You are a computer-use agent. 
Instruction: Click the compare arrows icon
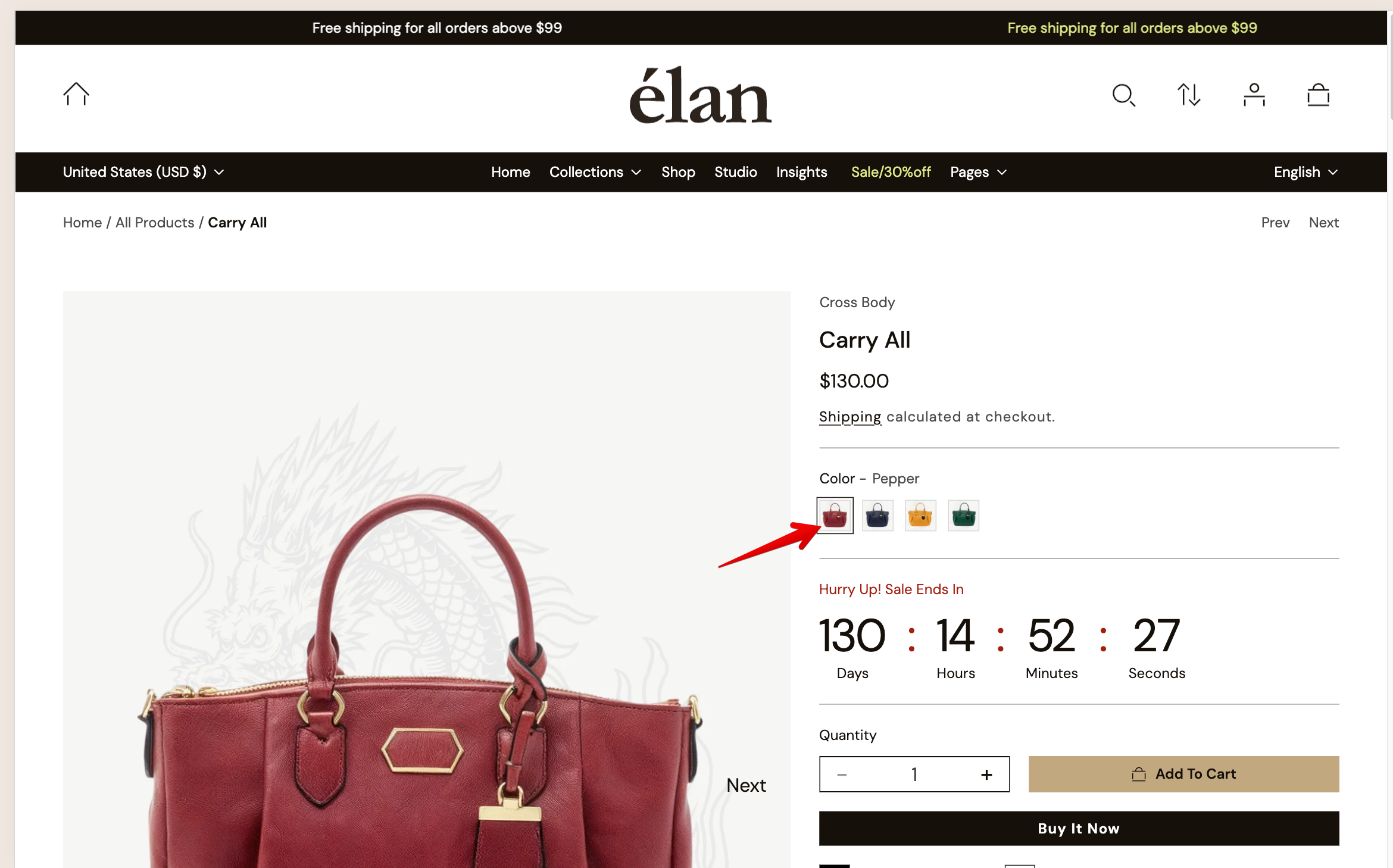[1189, 95]
